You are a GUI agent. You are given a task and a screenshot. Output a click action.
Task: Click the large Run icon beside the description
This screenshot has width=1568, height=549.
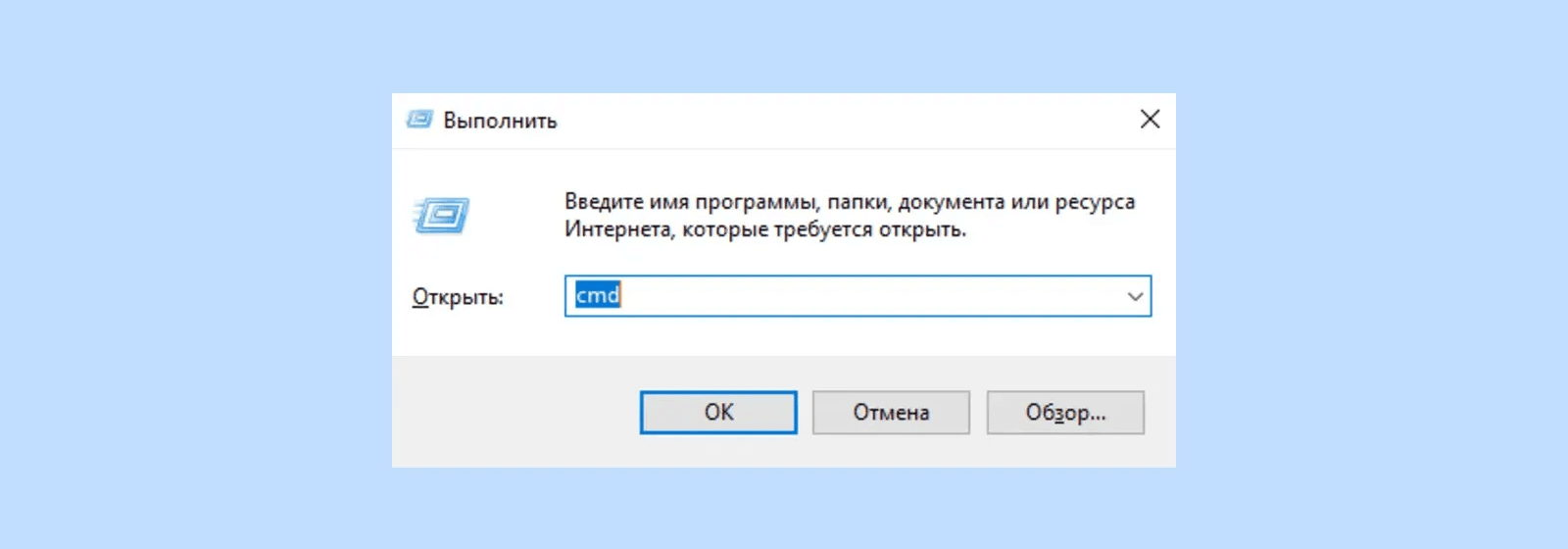442,216
